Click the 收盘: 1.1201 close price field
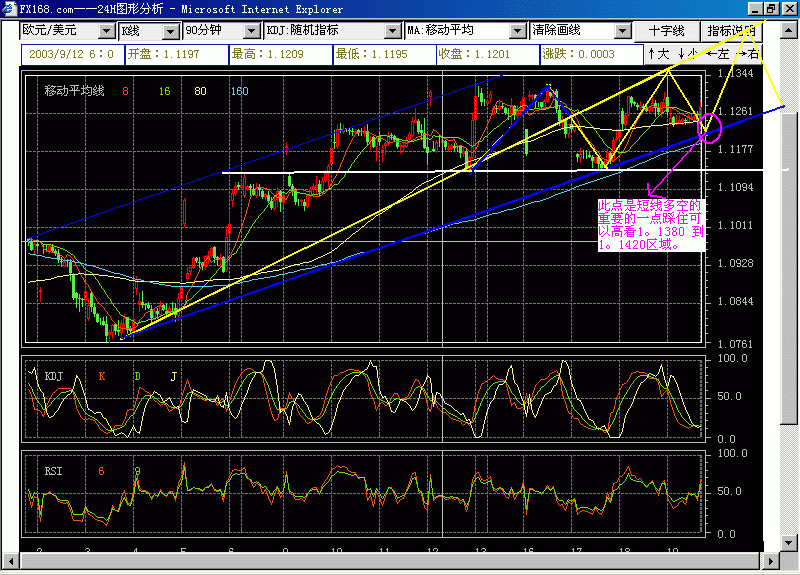This screenshot has height=575, width=800. click(x=488, y=54)
